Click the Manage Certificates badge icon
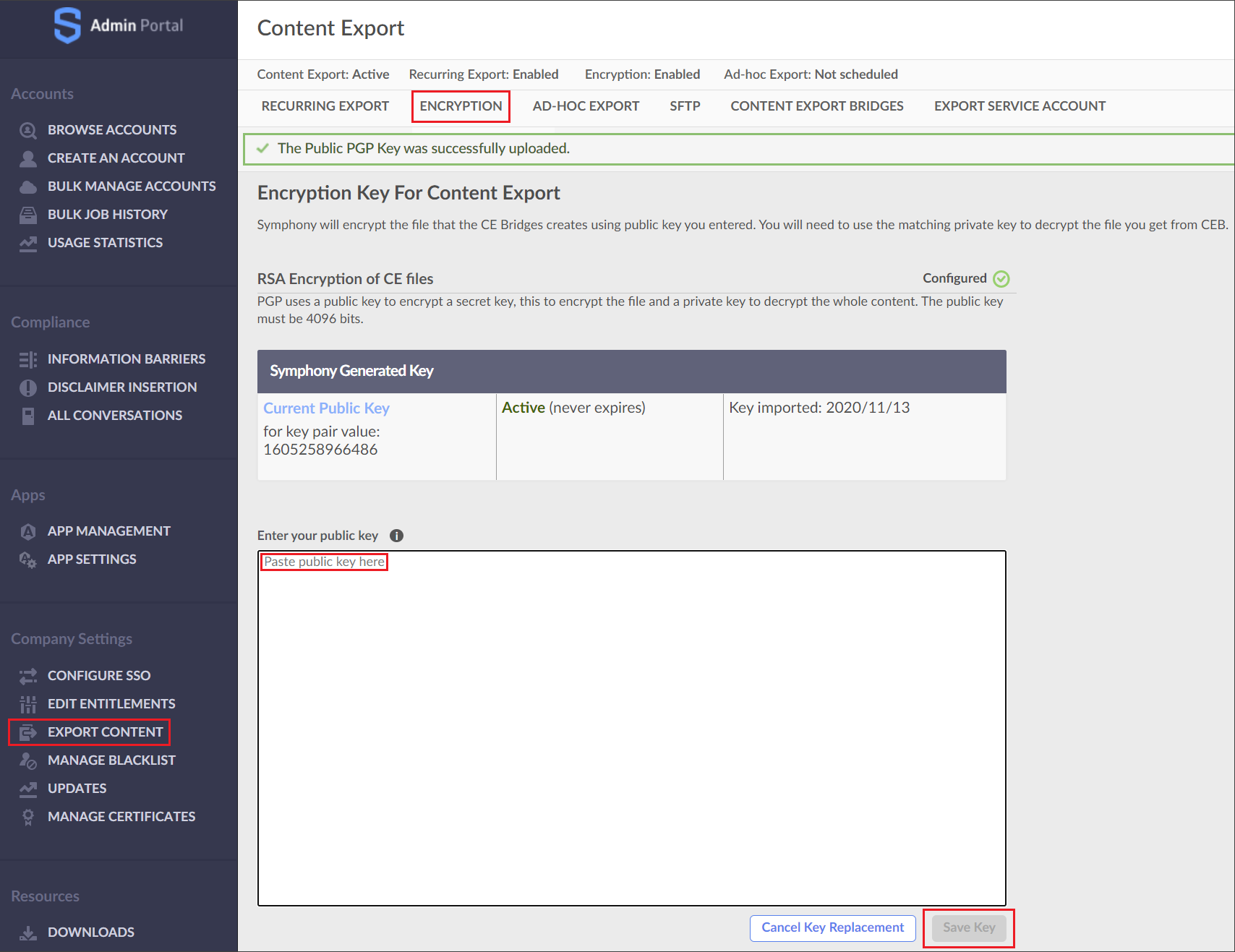The width and height of the screenshot is (1235, 952). 28,817
